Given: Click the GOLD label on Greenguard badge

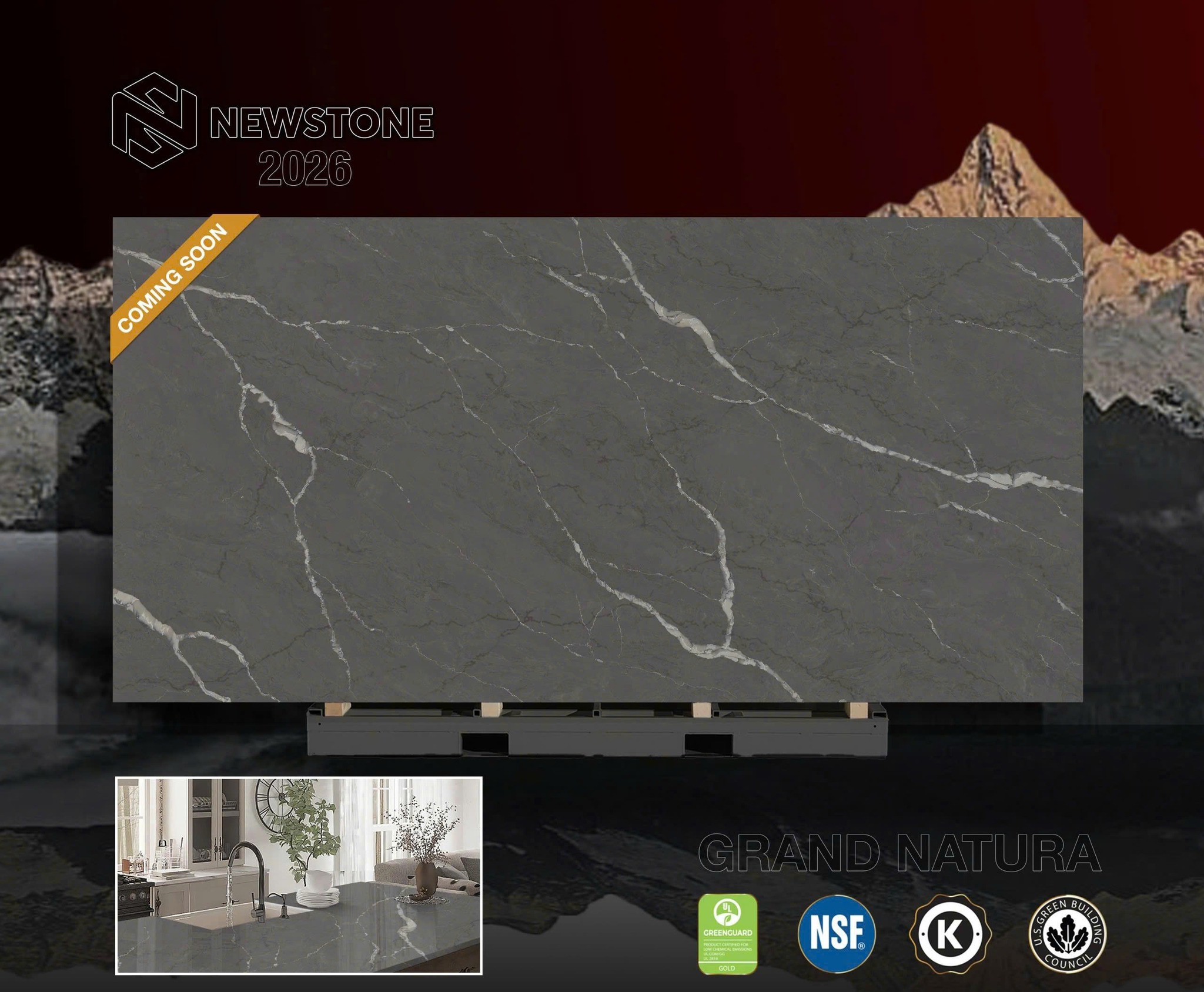Looking at the screenshot, I should pos(727,968).
